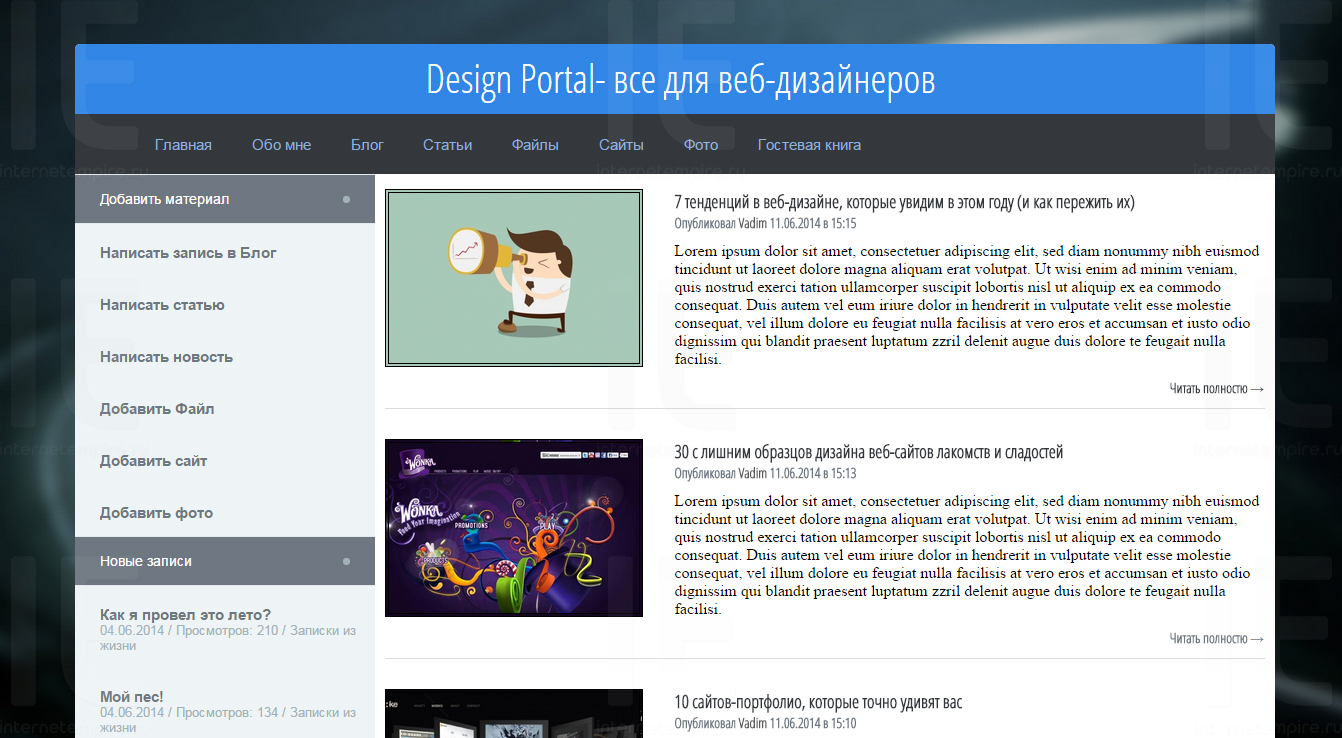The height and width of the screenshot is (738, 1342).
Task: Click Читать полностью under the 30 образцов article
Action: coord(1217,638)
